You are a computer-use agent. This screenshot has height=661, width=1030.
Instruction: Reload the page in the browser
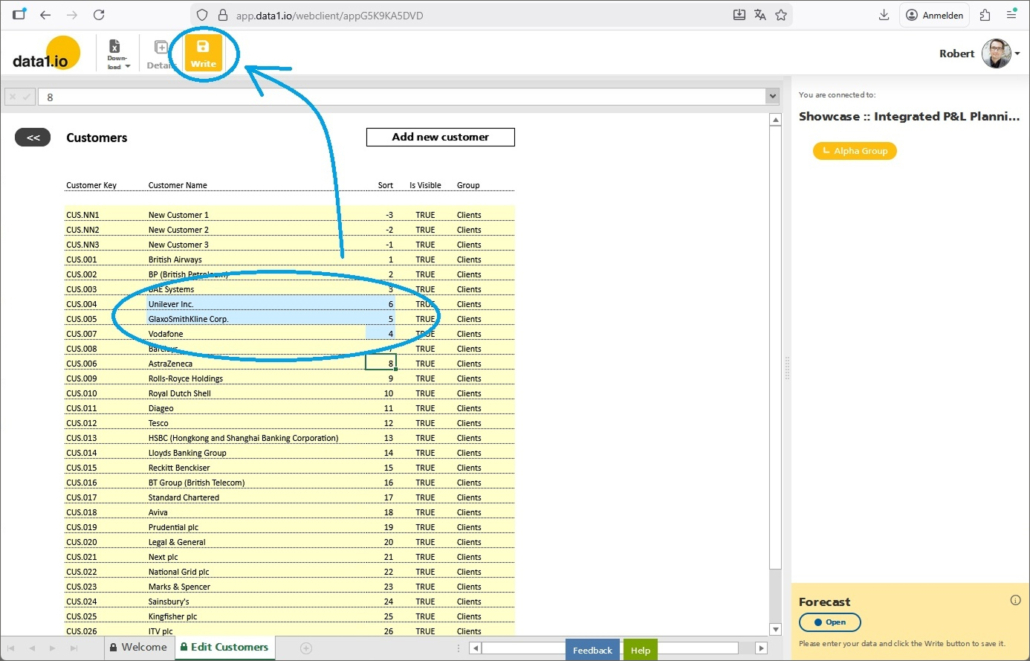pyautogui.click(x=98, y=15)
